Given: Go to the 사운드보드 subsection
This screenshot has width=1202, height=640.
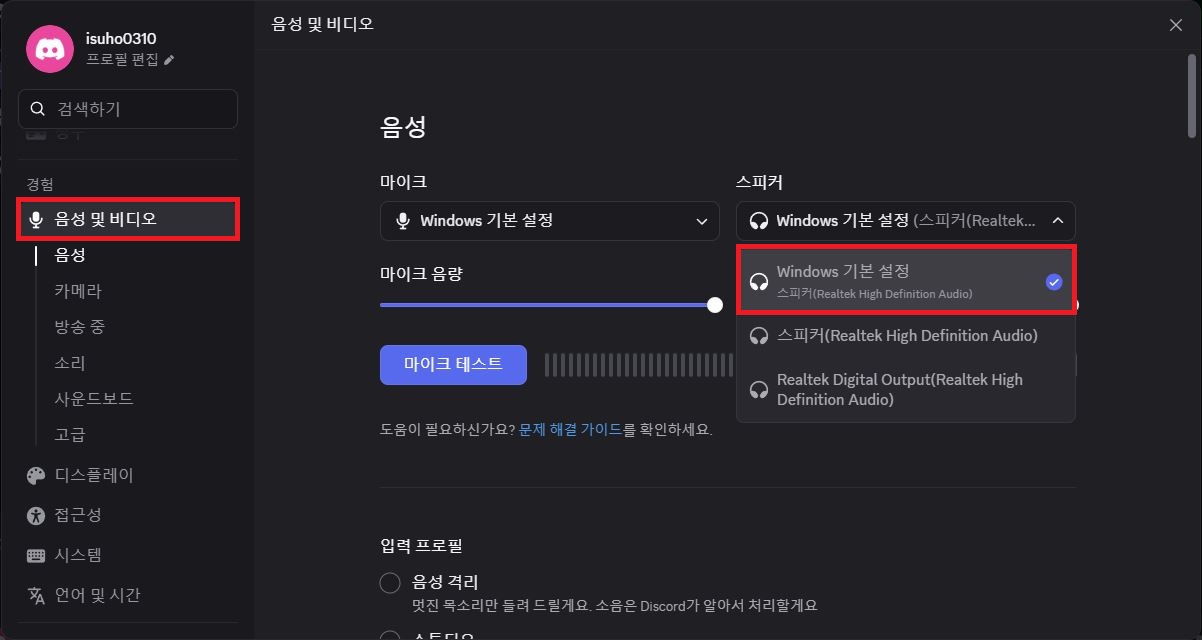Looking at the screenshot, I should pos(94,399).
